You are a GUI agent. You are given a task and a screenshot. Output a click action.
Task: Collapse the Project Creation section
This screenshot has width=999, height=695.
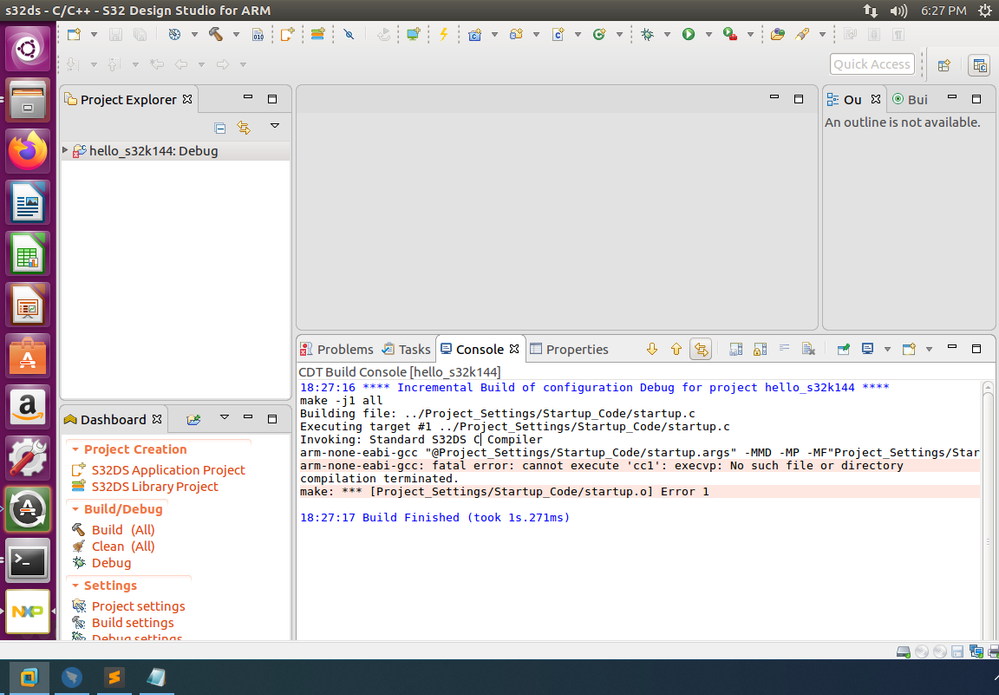point(75,450)
